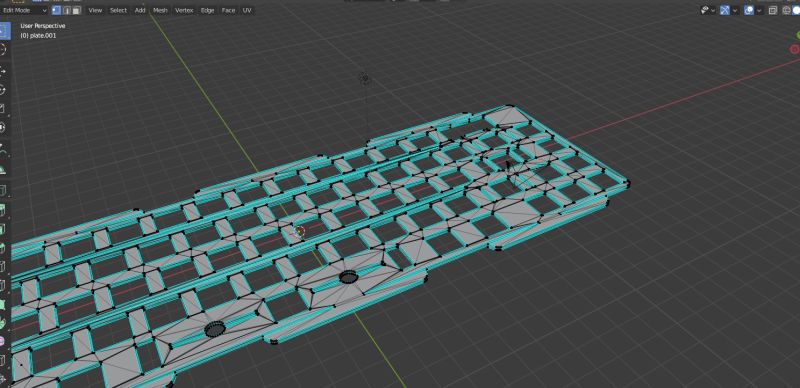Select the Poly Build tool
Screen dimensions: 800x388
(3, 305)
